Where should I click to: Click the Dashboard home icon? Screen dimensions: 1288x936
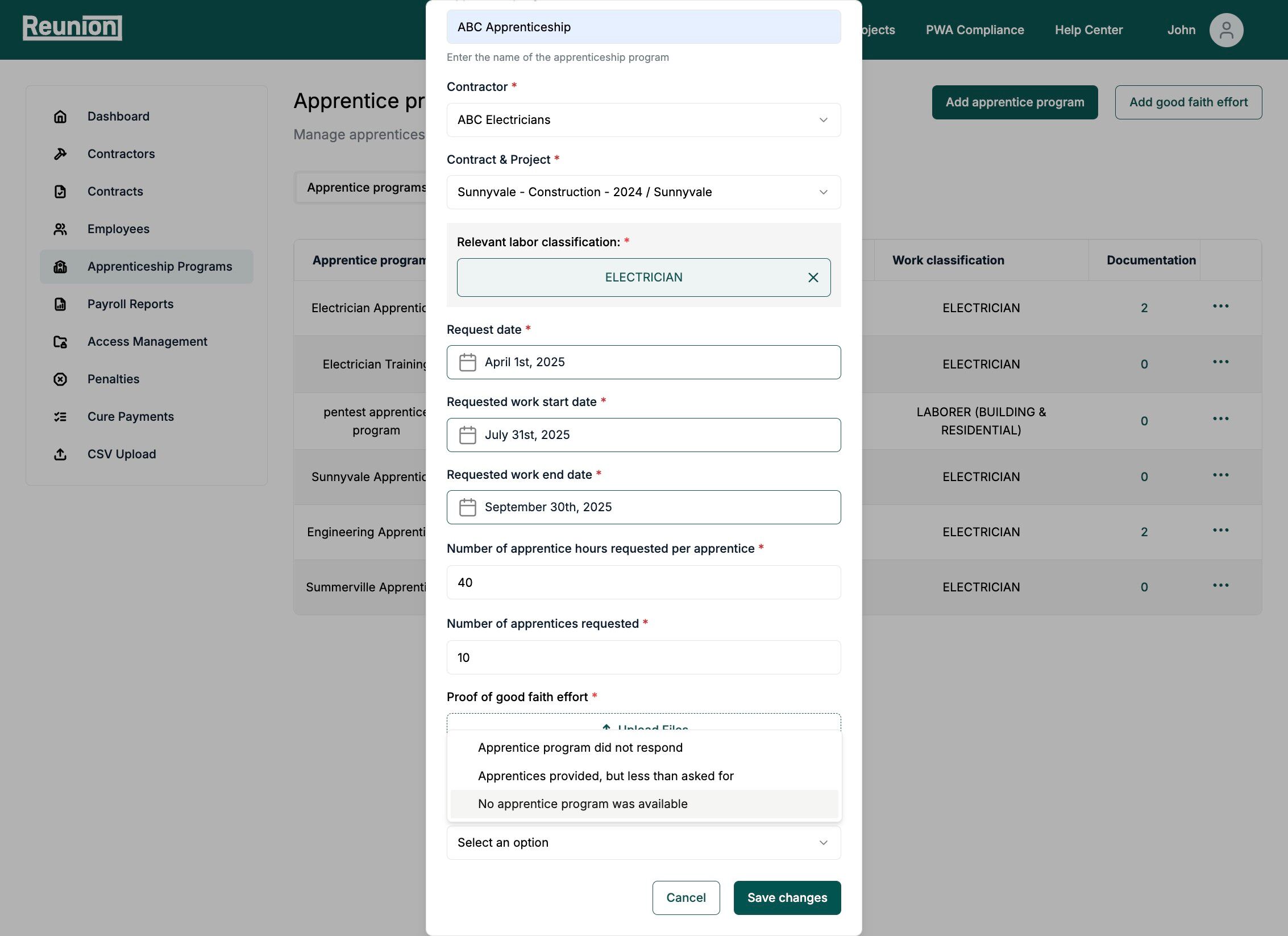pos(60,117)
